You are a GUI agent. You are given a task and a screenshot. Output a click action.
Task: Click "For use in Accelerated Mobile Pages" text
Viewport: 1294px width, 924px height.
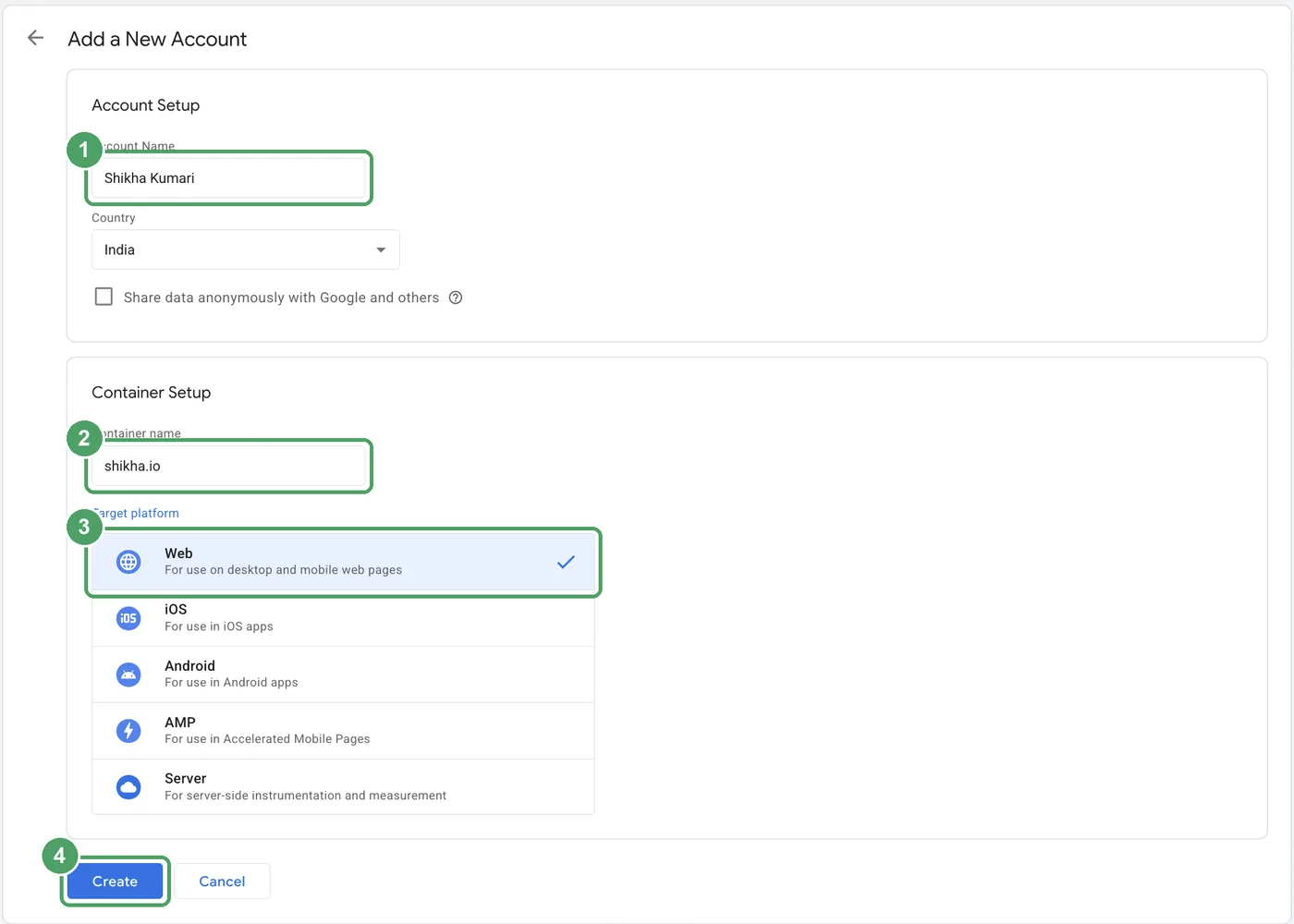click(x=267, y=739)
